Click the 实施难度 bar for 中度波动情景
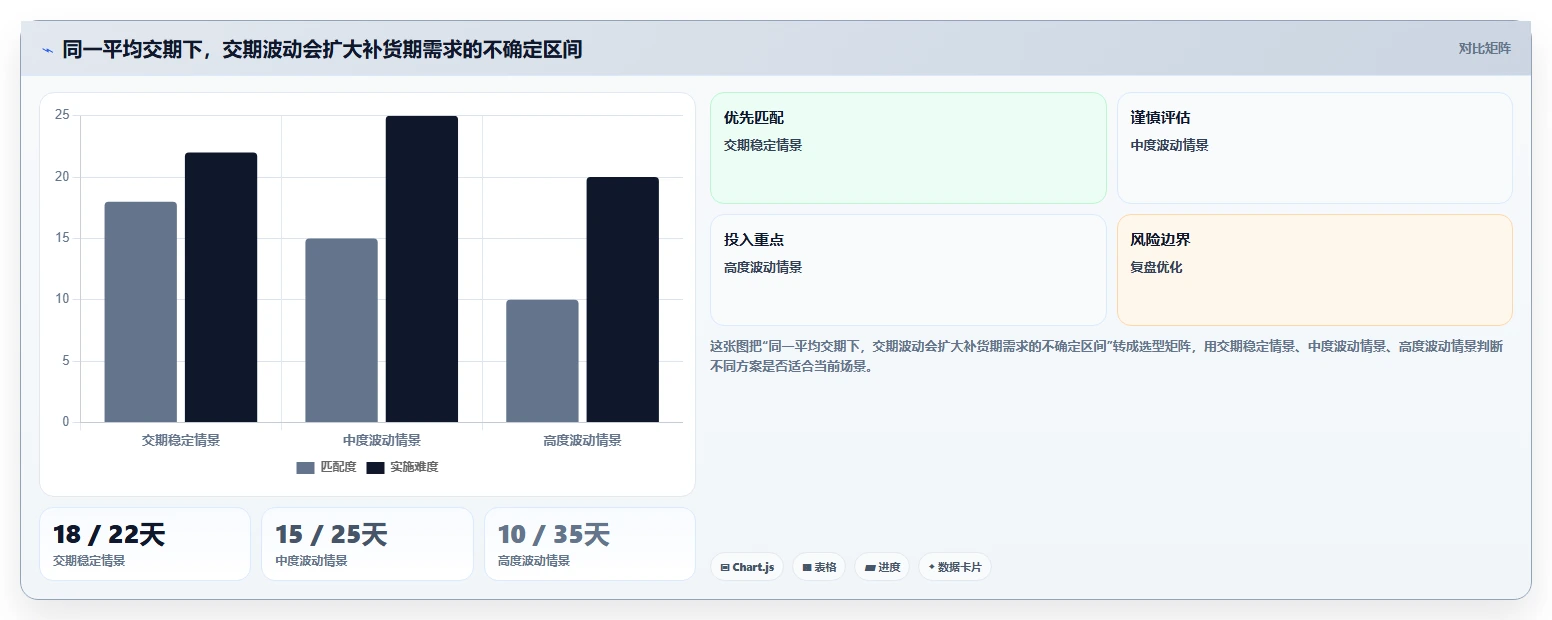The height and width of the screenshot is (620, 1552). tap(422, 269)
